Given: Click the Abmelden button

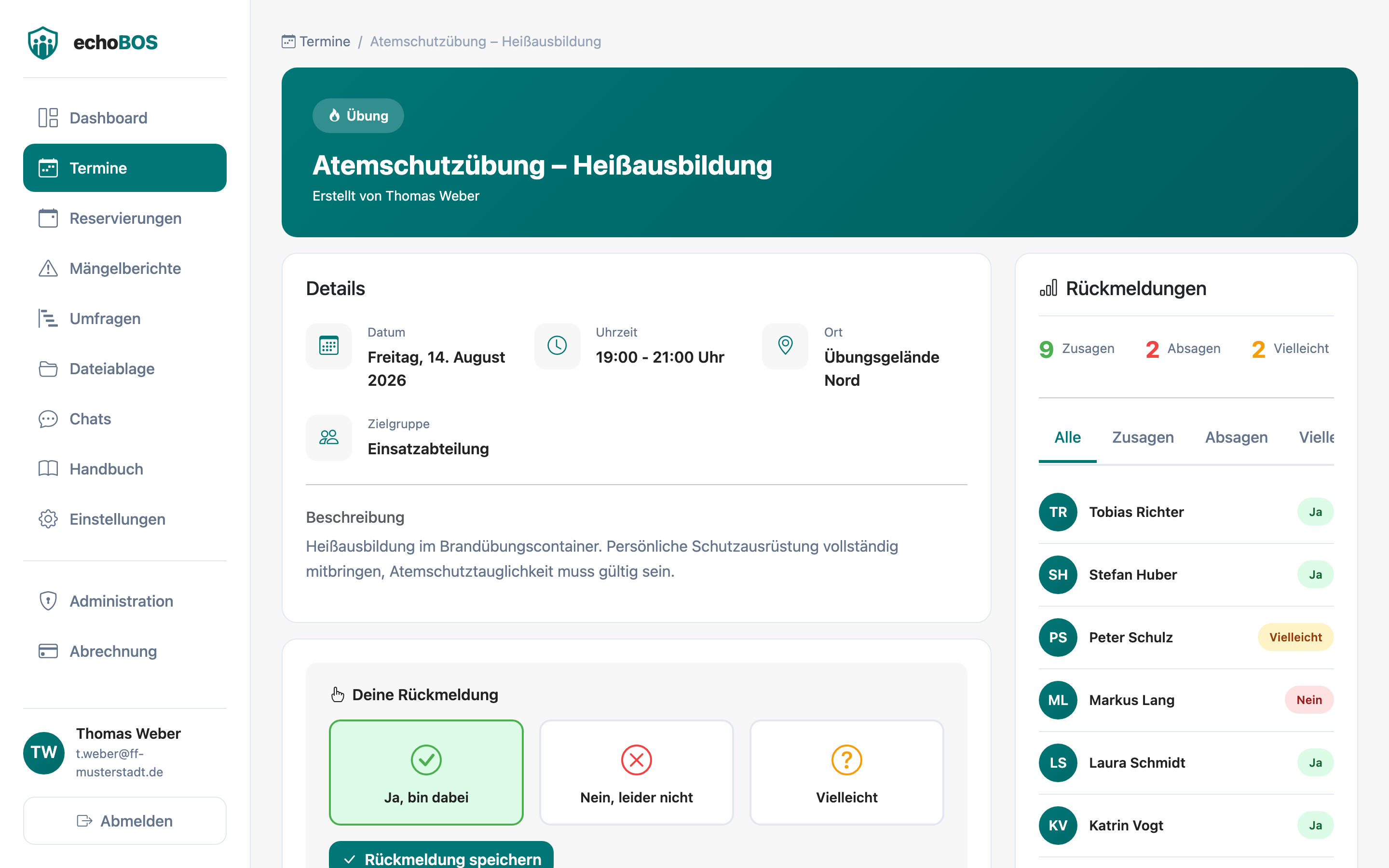Looking at the screenshot, I should tap(124, 820).
